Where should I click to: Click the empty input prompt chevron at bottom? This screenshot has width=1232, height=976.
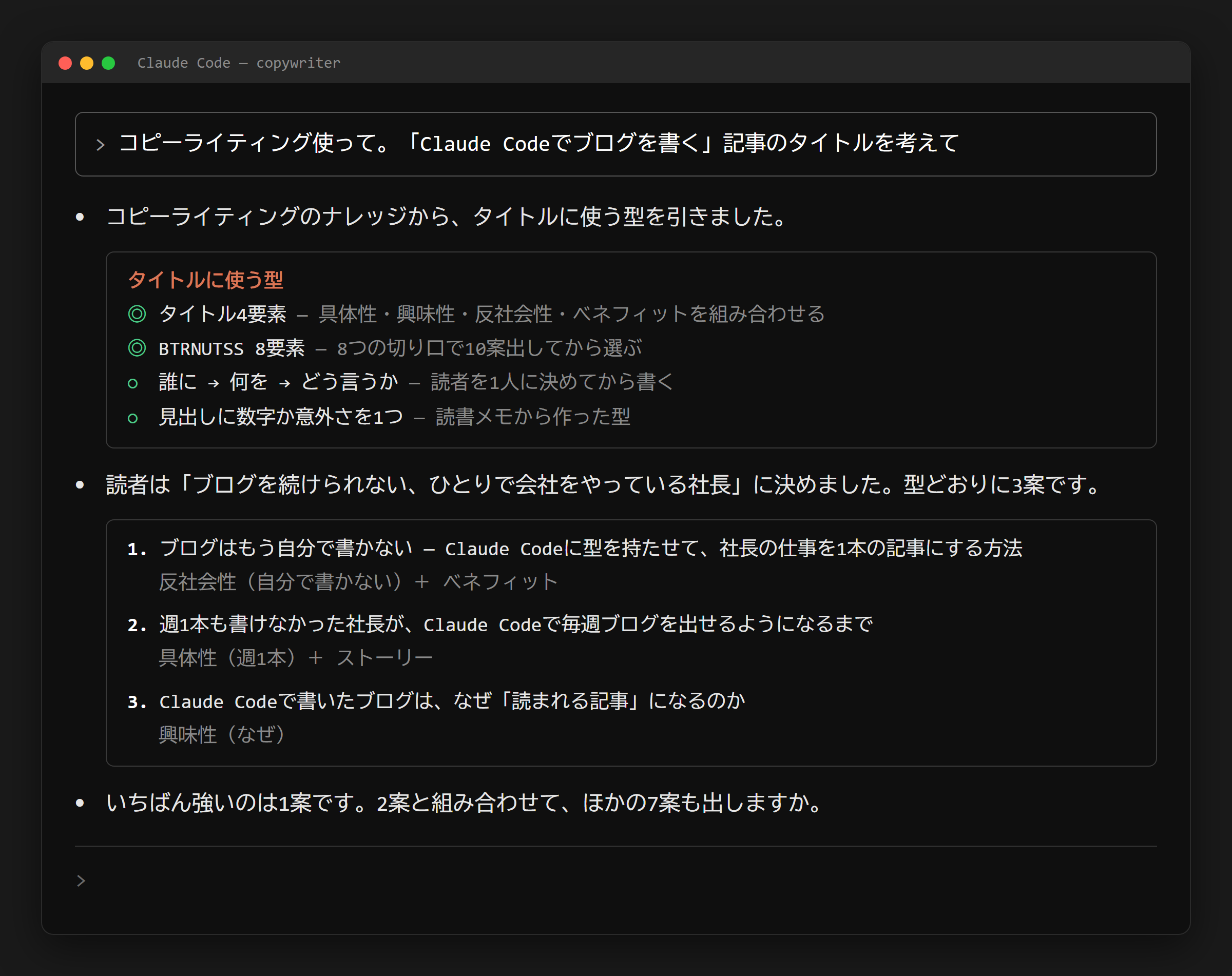pos(81,881)
